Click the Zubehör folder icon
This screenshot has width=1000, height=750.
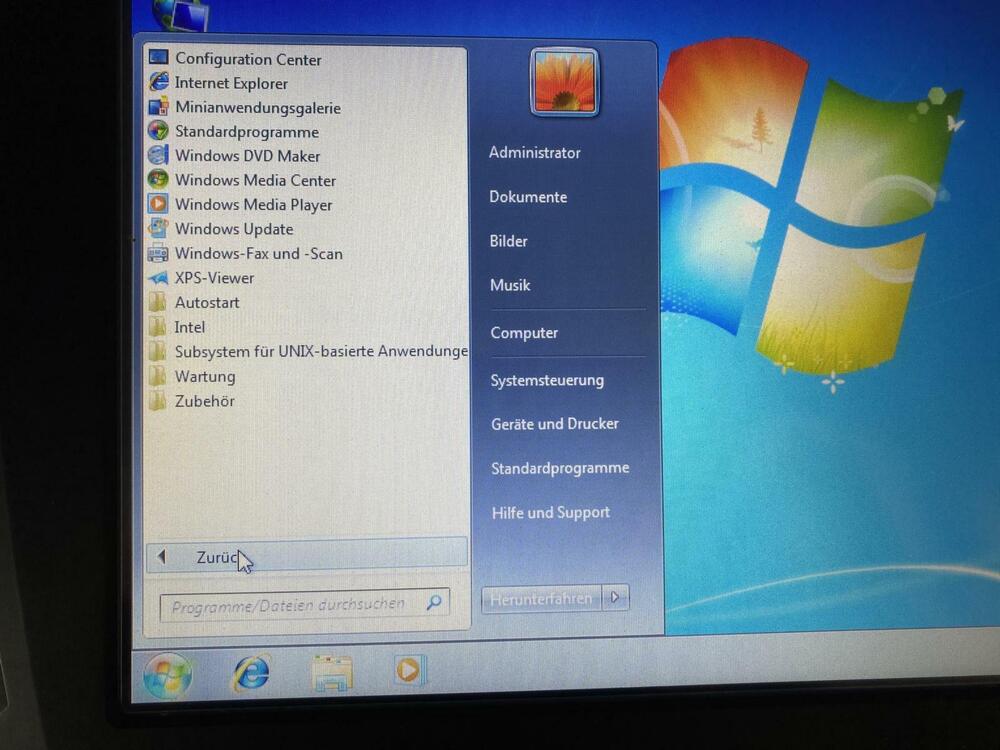158,401
